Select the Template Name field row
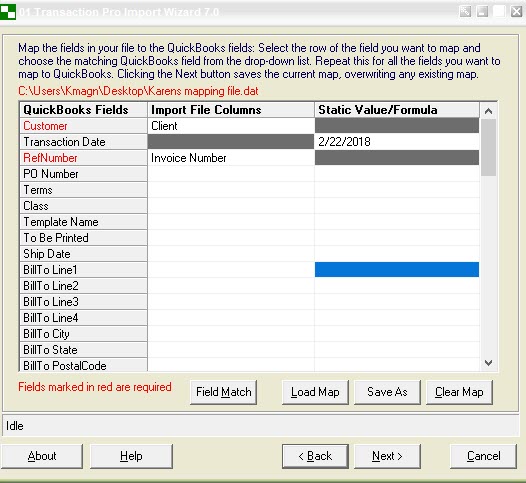 [x=84, y=222]
